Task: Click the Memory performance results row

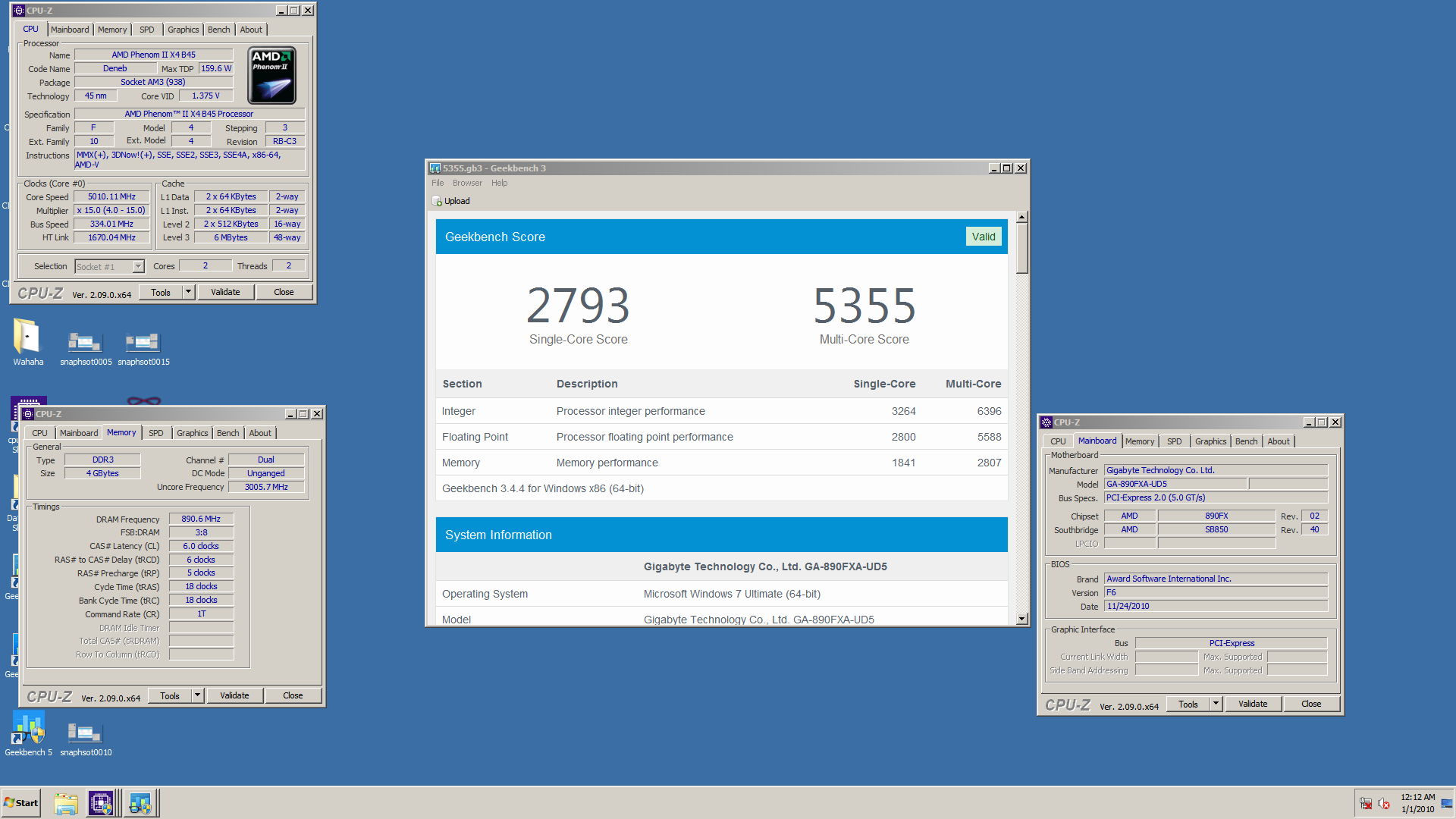Action: click(721, 463)
